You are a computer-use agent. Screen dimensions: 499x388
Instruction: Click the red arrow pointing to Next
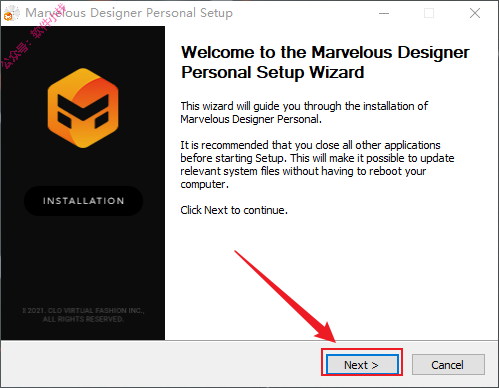[285, 296]
